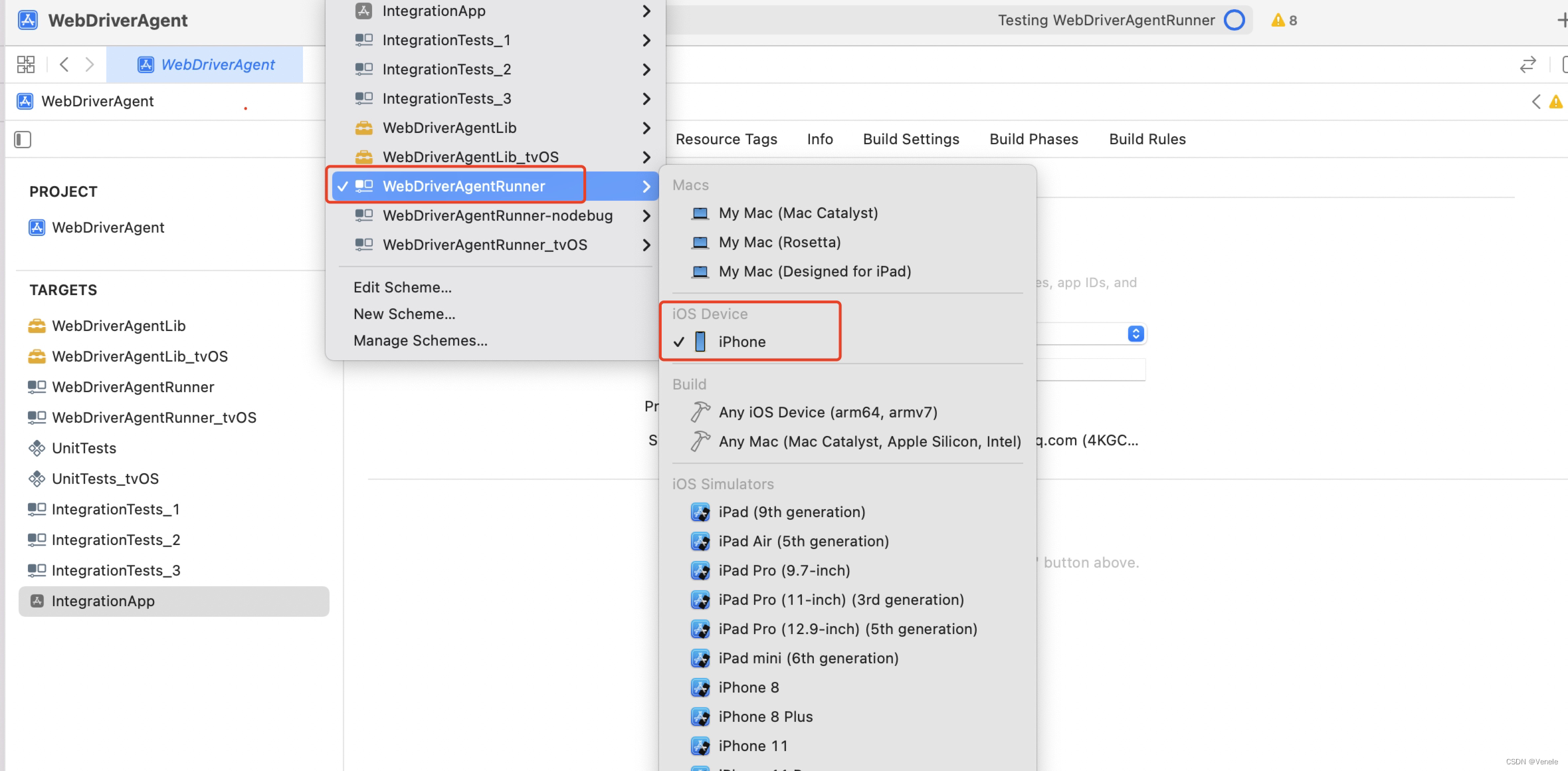Click the grid related-items icon
This screenshot has width=1568, height=771.
point(26,64)
